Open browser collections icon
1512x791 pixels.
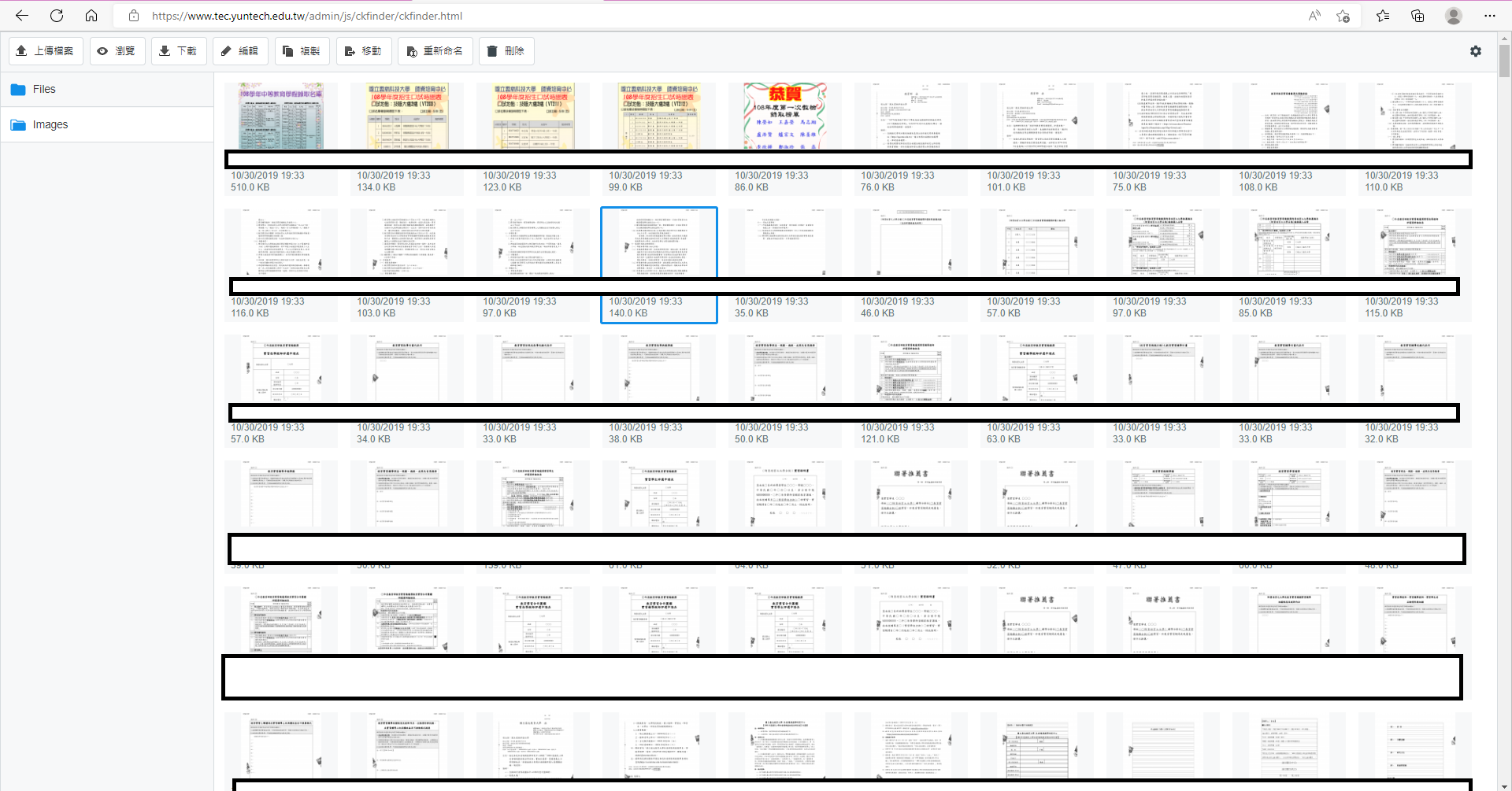coord(1417,16)
